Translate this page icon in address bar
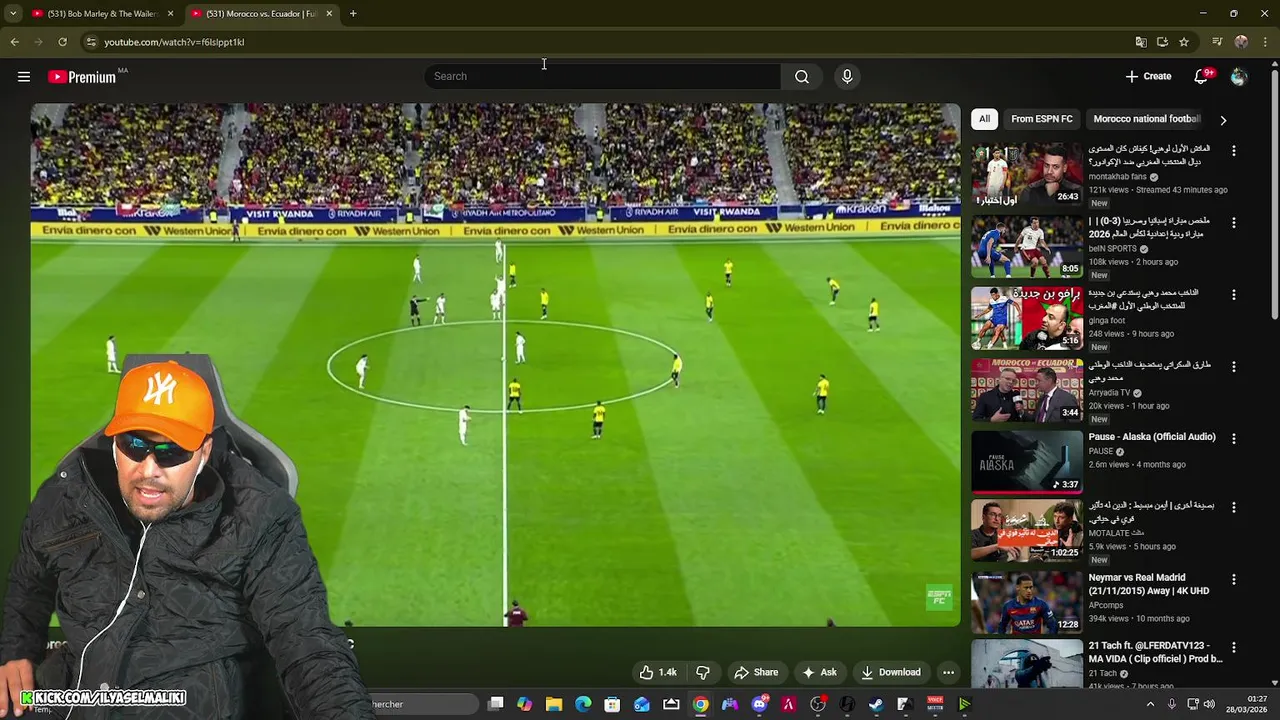This screenshot has height=720, width=1280. tap(1141, 42)
